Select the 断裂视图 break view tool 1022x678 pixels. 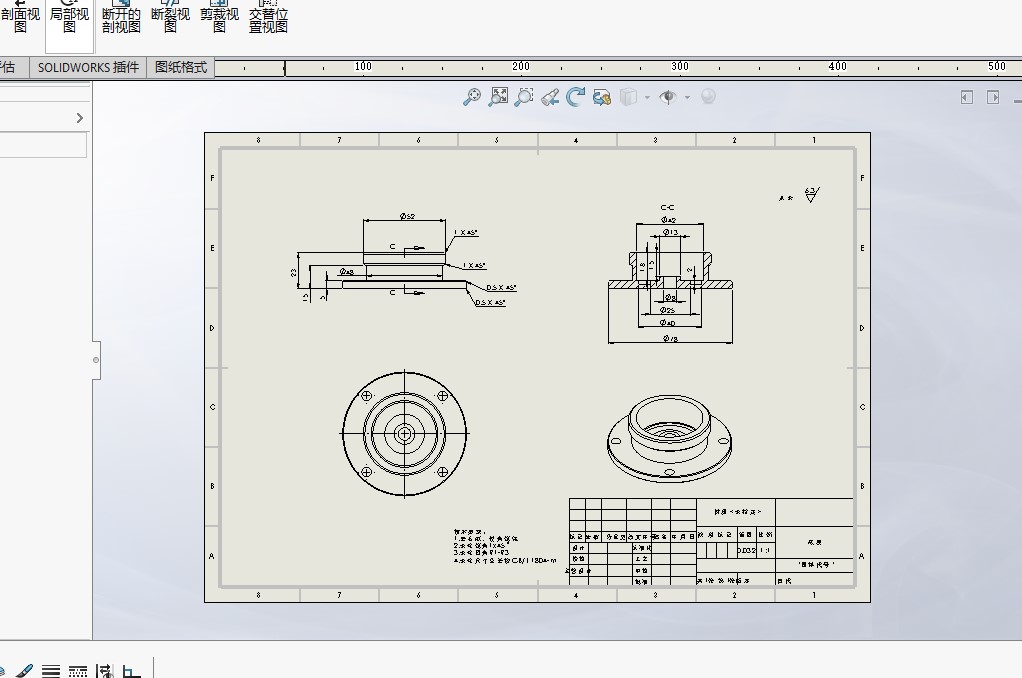170,20
